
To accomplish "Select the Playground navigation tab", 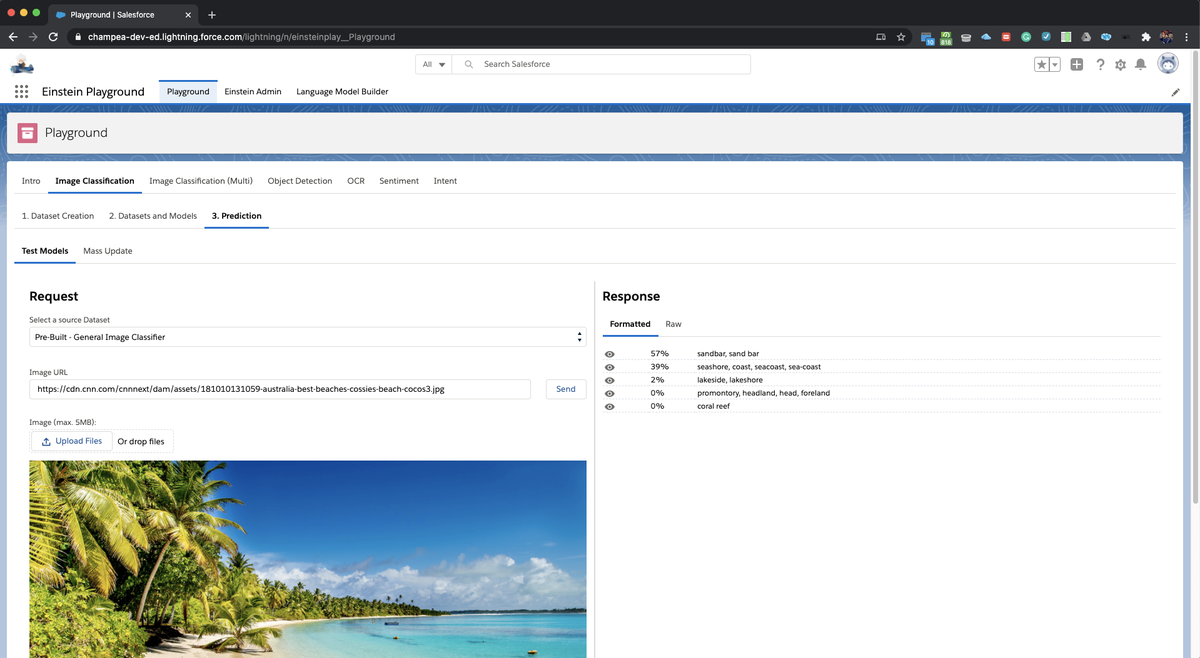I will point(188,91).
